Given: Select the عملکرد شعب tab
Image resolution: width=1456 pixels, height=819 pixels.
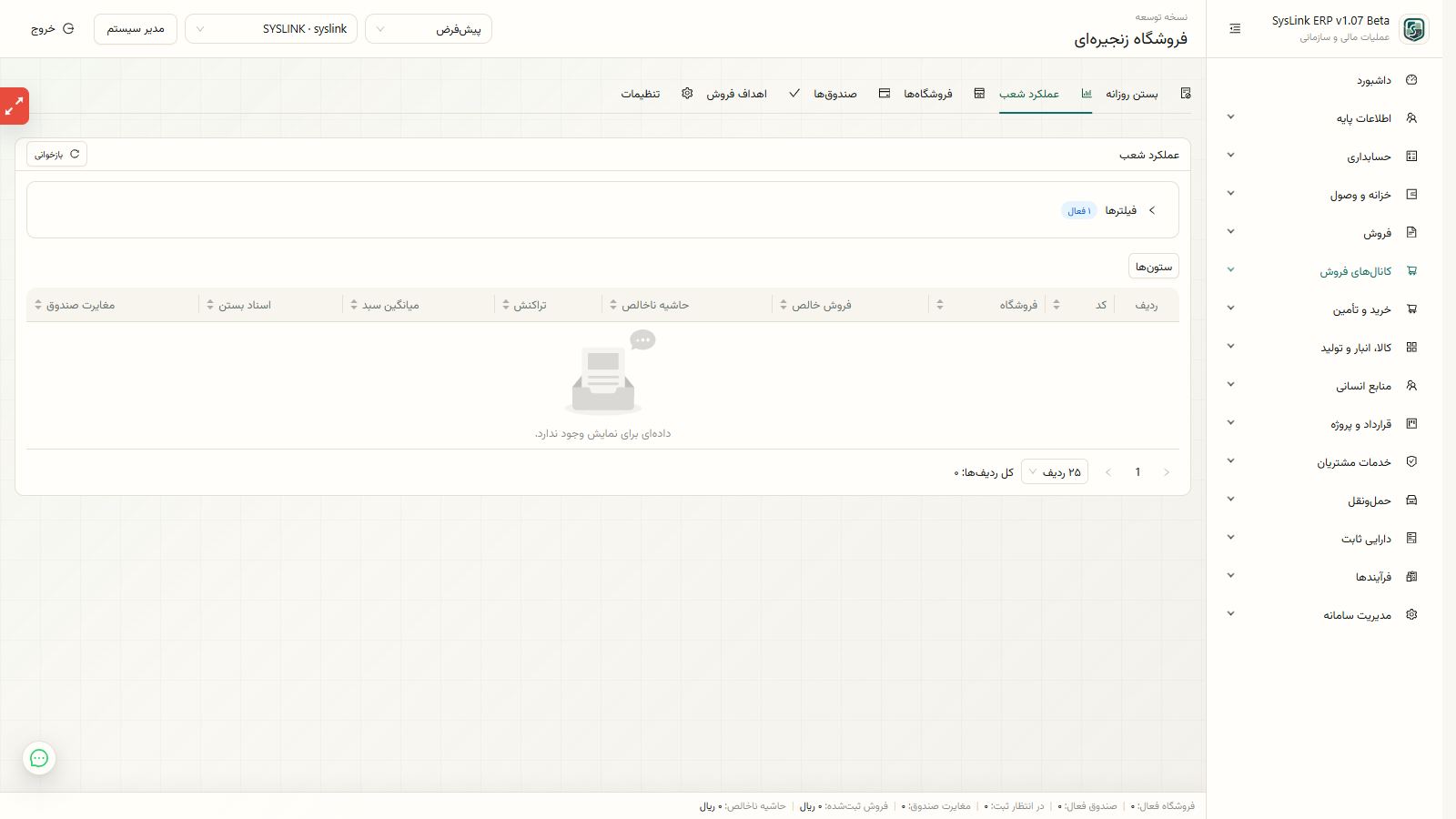Looking at the screenshot, I should pyautogui.click(x=1046, y=94).
